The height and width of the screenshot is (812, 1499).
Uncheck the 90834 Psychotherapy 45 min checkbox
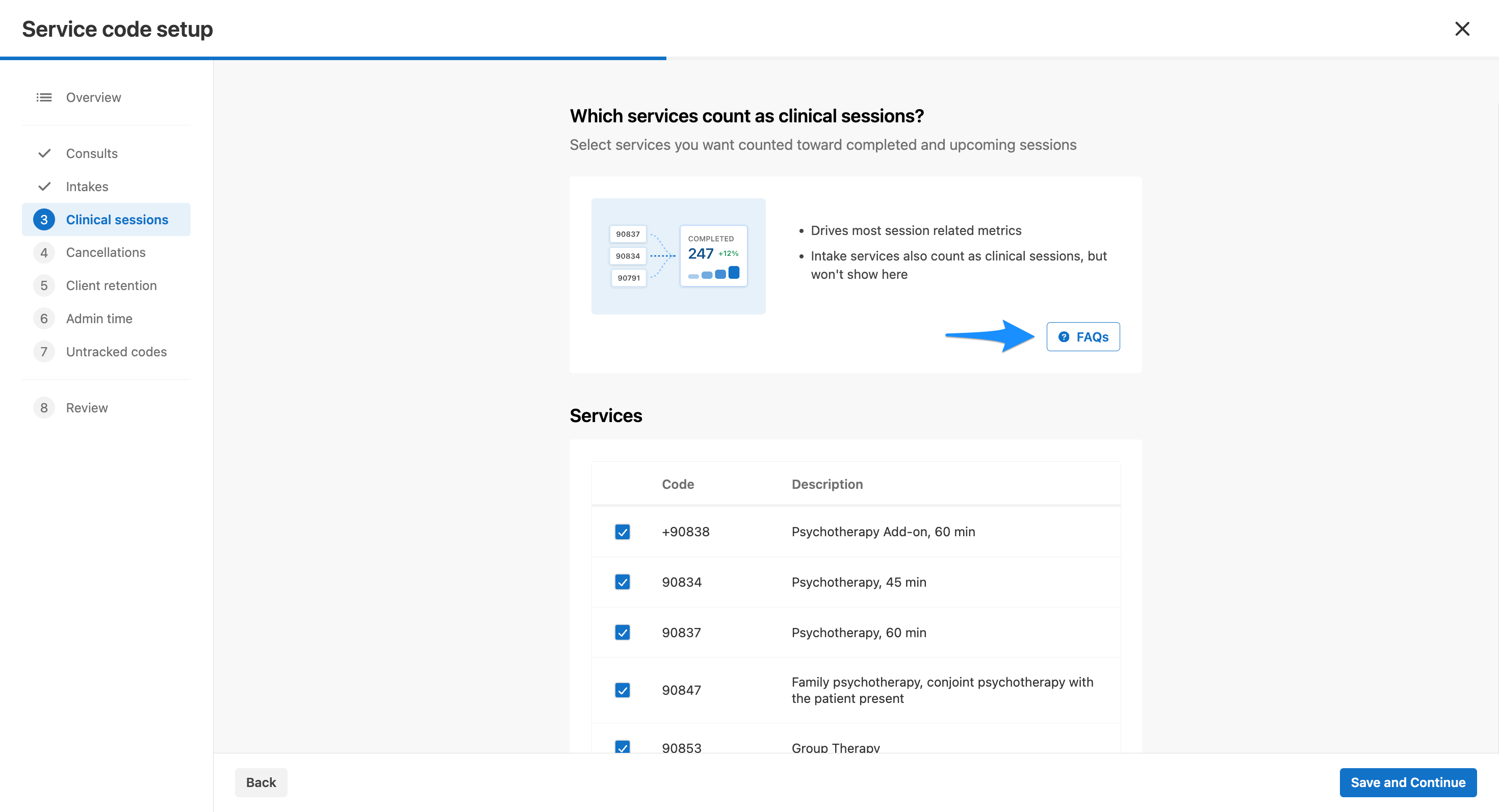coord(623,582)
